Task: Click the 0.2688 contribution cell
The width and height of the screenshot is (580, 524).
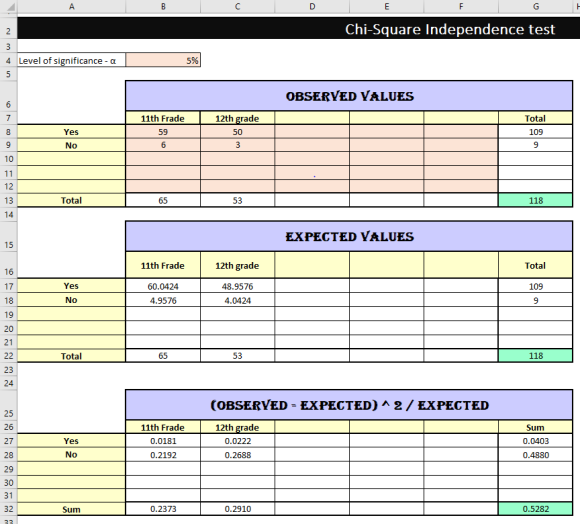Action: pos(237,455)
